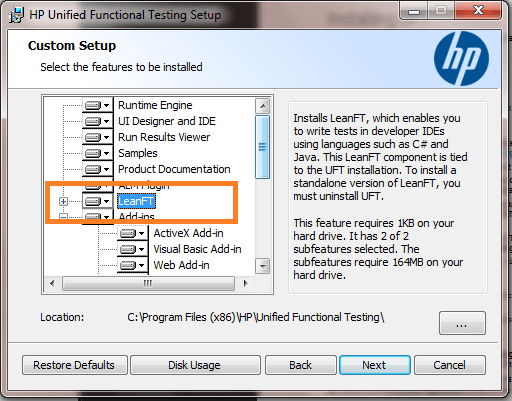Select the LeanFT feature label
This screenshot has width=512, height=401.
[136, 201]
